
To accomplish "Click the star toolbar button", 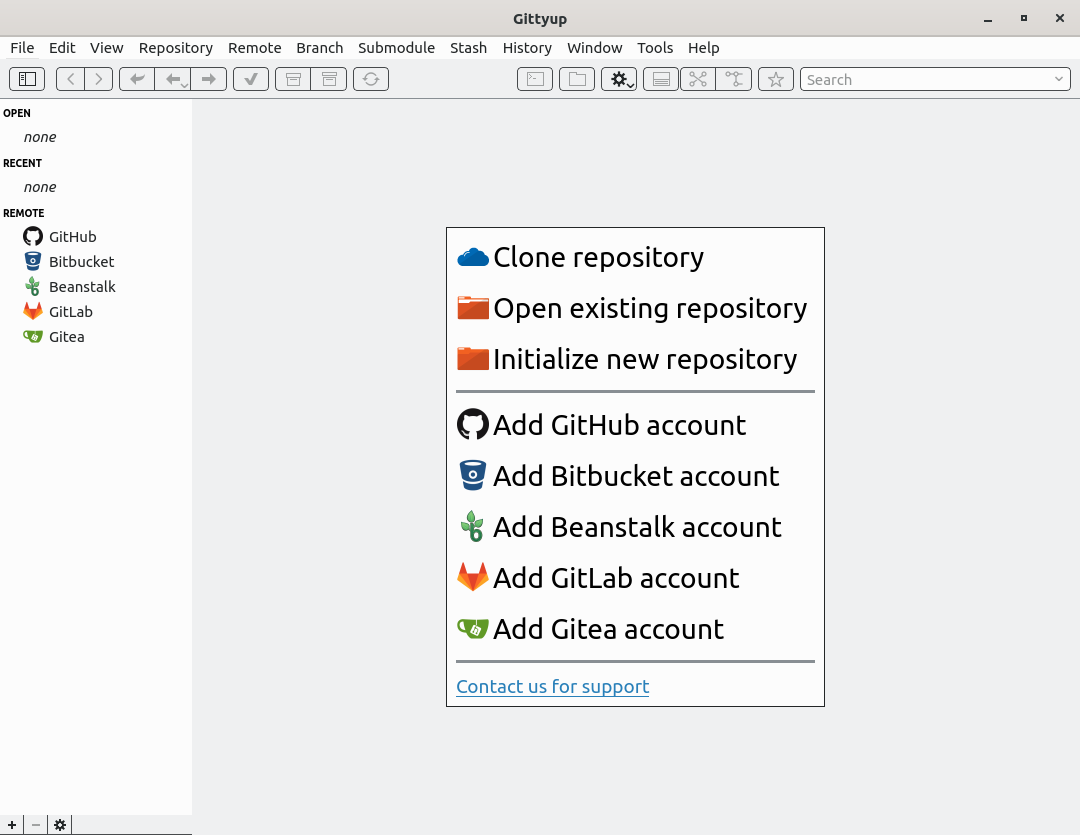I will click(776, 79).
